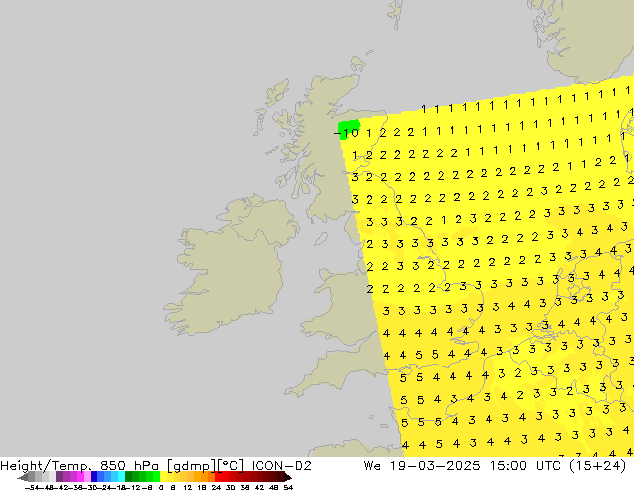The width and height of the screenshot is (634, 490).
Task: Click the dark brown right arrow of legend
Action: [x=288, y=477]
